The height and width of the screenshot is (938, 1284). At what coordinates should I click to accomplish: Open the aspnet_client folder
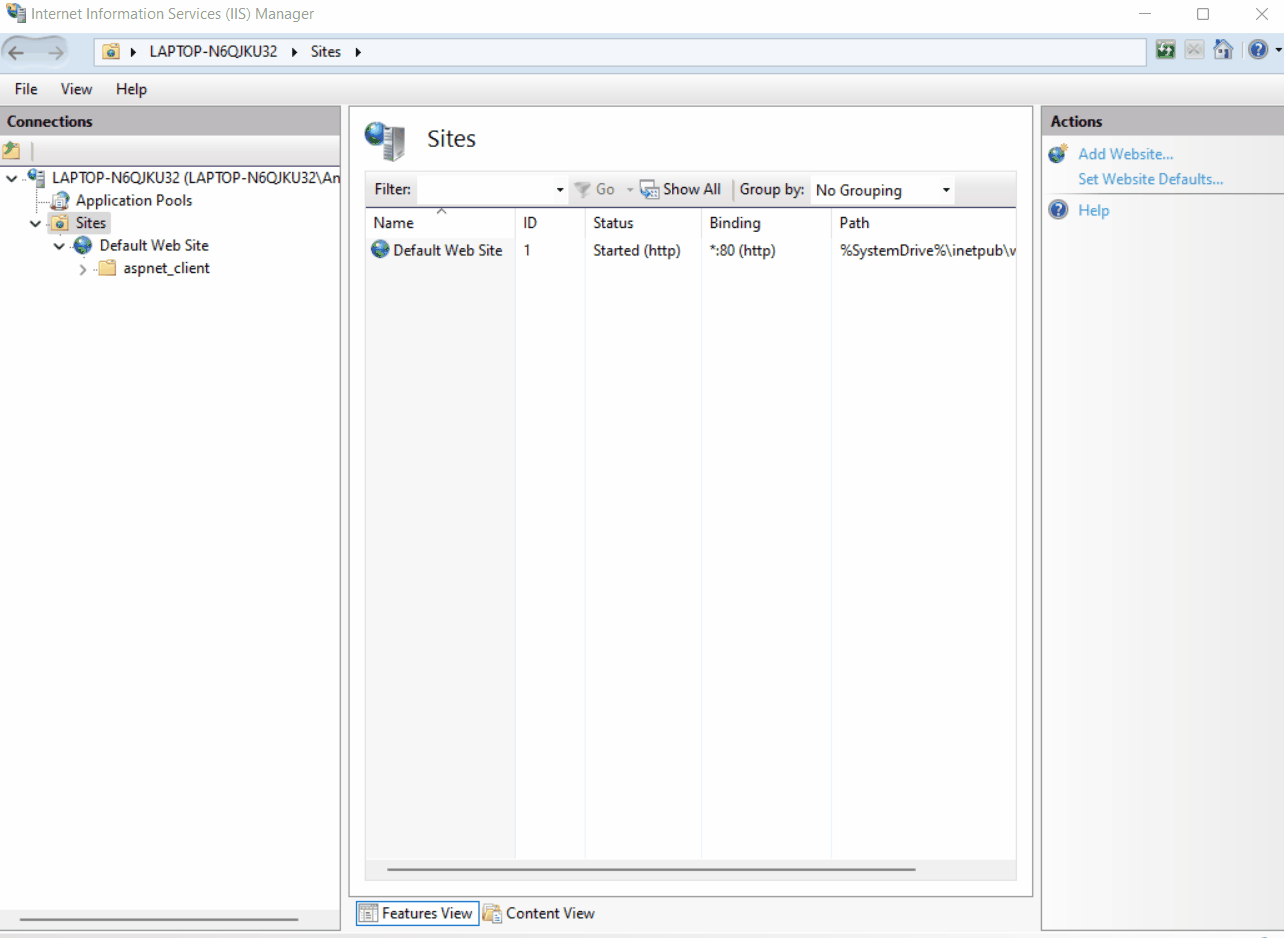coord(166,268)
